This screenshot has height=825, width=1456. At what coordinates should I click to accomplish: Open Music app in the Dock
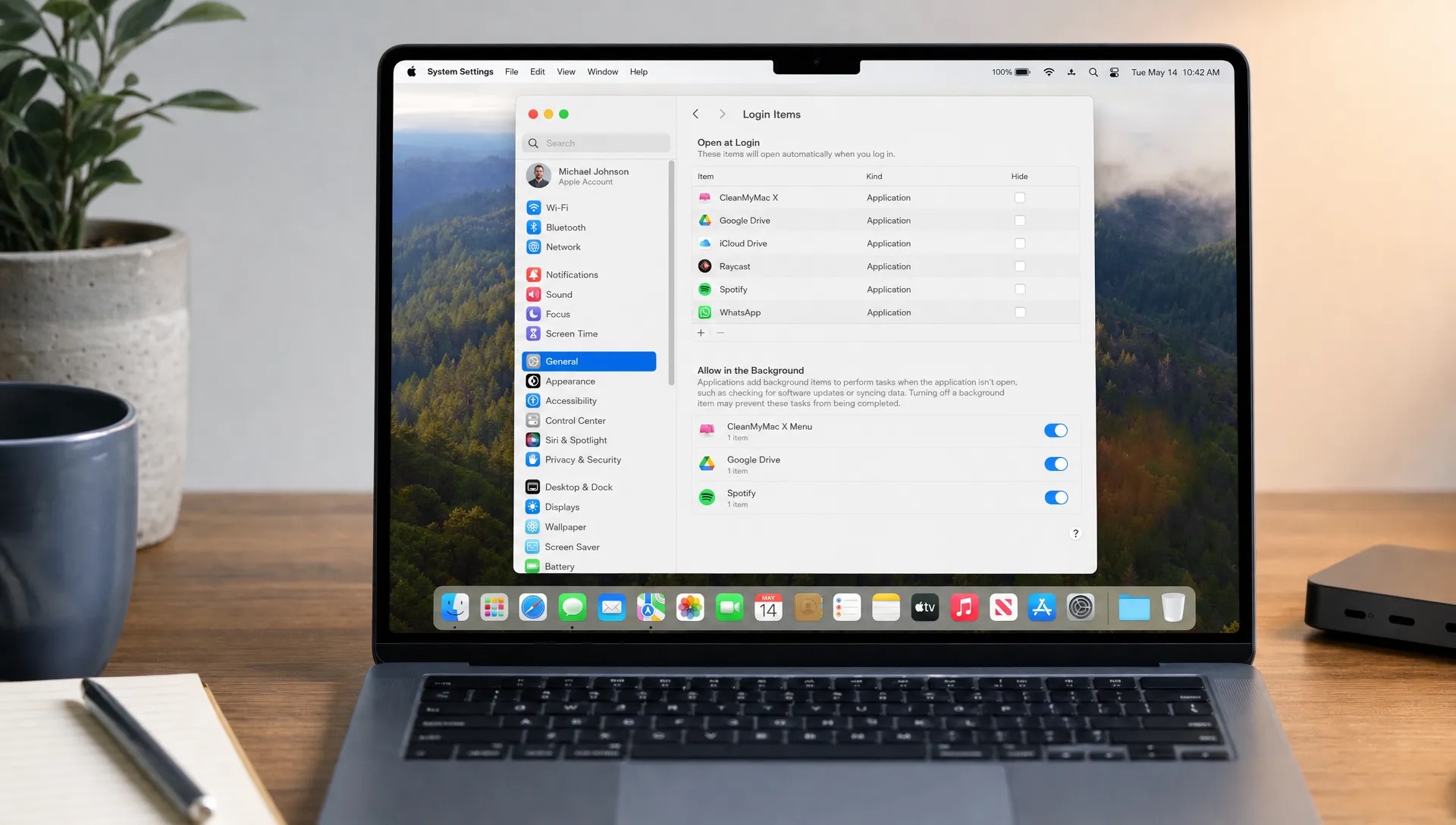pyautogui.click(x=964, y=607)
